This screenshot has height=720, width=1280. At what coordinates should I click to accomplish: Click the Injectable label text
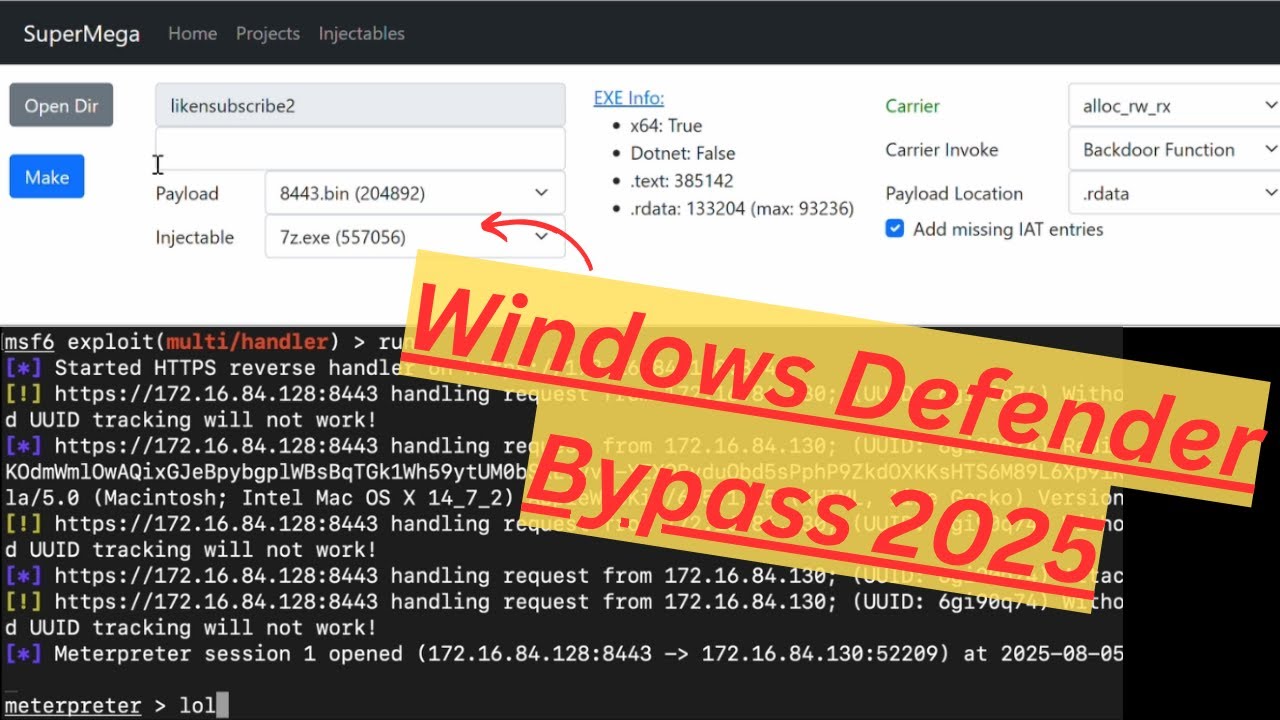click(195, 237)
